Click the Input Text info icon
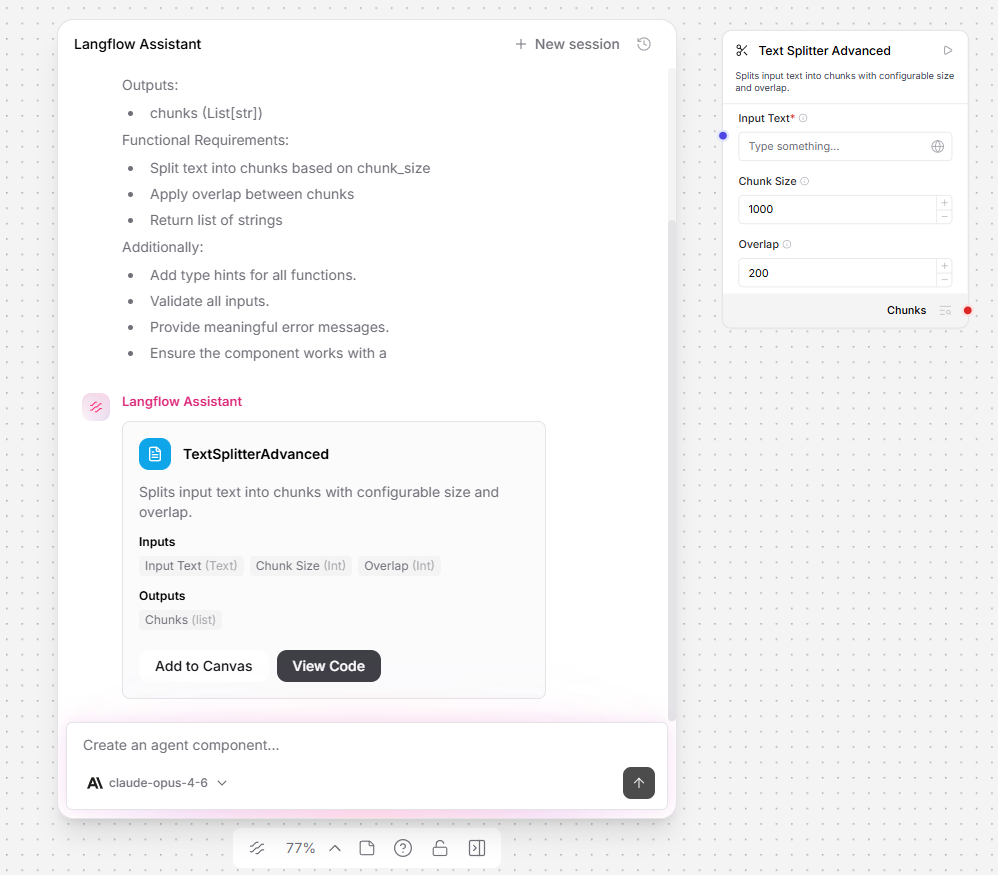Viewport: 998px width, 875px height. (803, 118)
